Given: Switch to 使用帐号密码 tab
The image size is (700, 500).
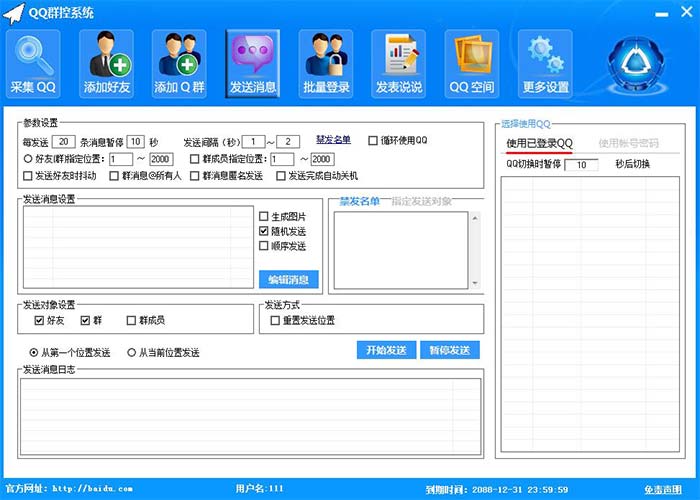Looking at the screenshot, I should pyautogui.click(x=628, y=143).
